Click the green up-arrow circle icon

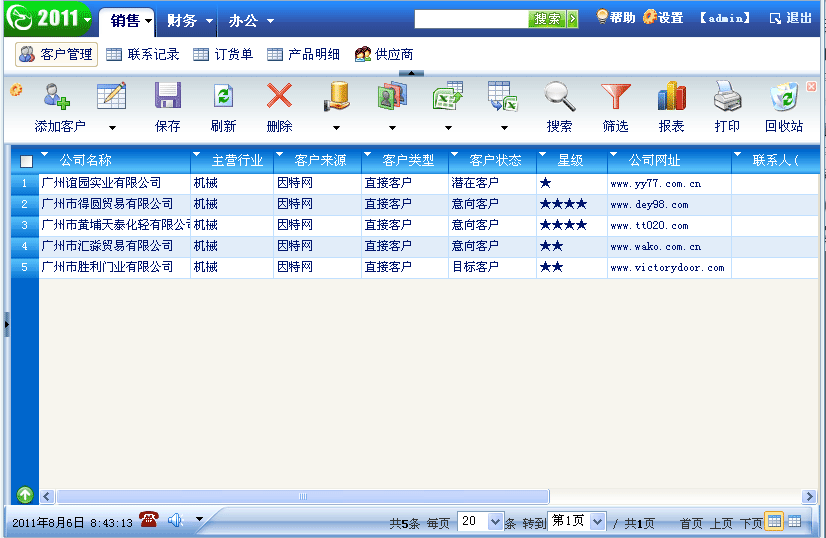pyautogui.click(x=25, y=495)
